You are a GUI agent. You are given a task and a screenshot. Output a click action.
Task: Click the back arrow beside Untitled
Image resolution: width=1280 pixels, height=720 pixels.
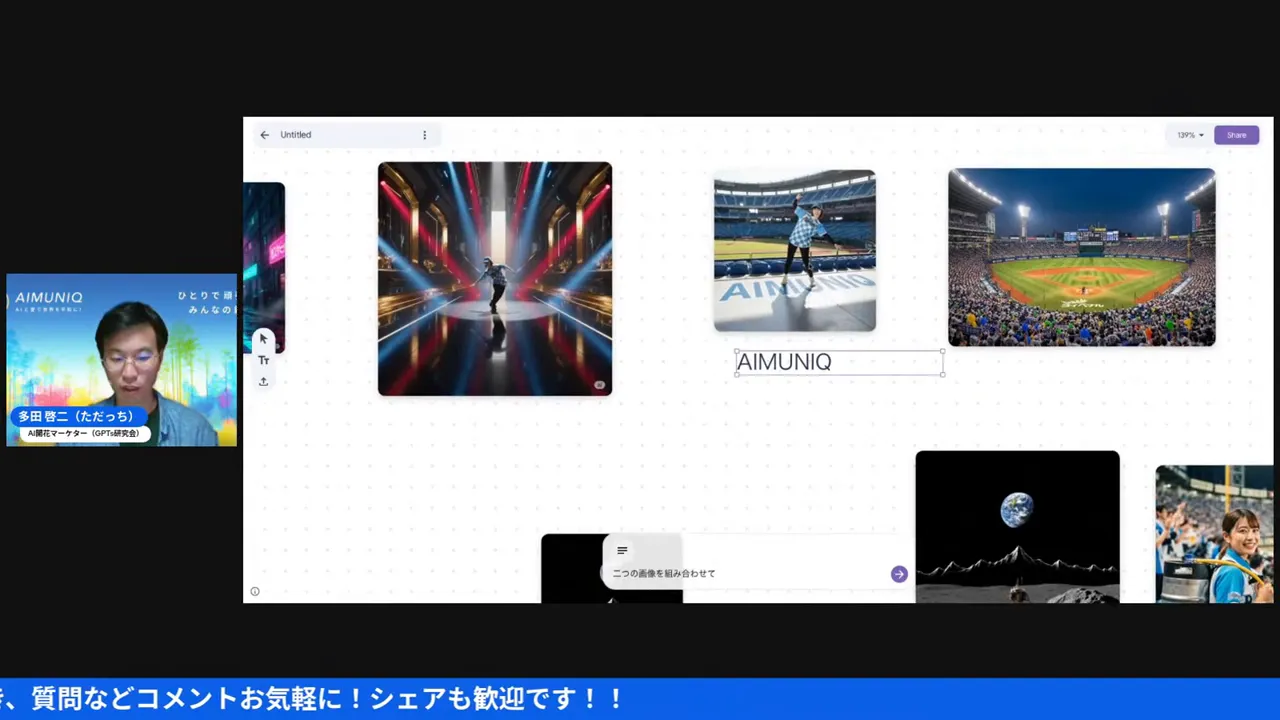[264, 135]
